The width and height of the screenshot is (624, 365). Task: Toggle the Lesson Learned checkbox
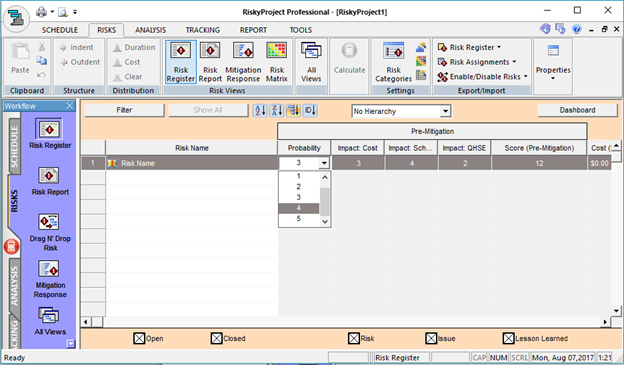[x=509, y=338]
